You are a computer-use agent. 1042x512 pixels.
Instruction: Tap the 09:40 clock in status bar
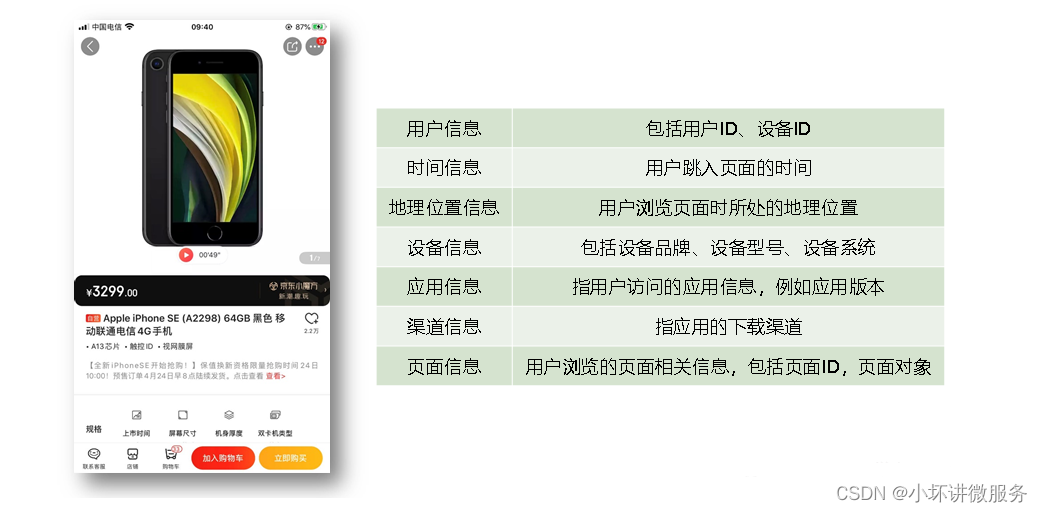tap(202, 27)
